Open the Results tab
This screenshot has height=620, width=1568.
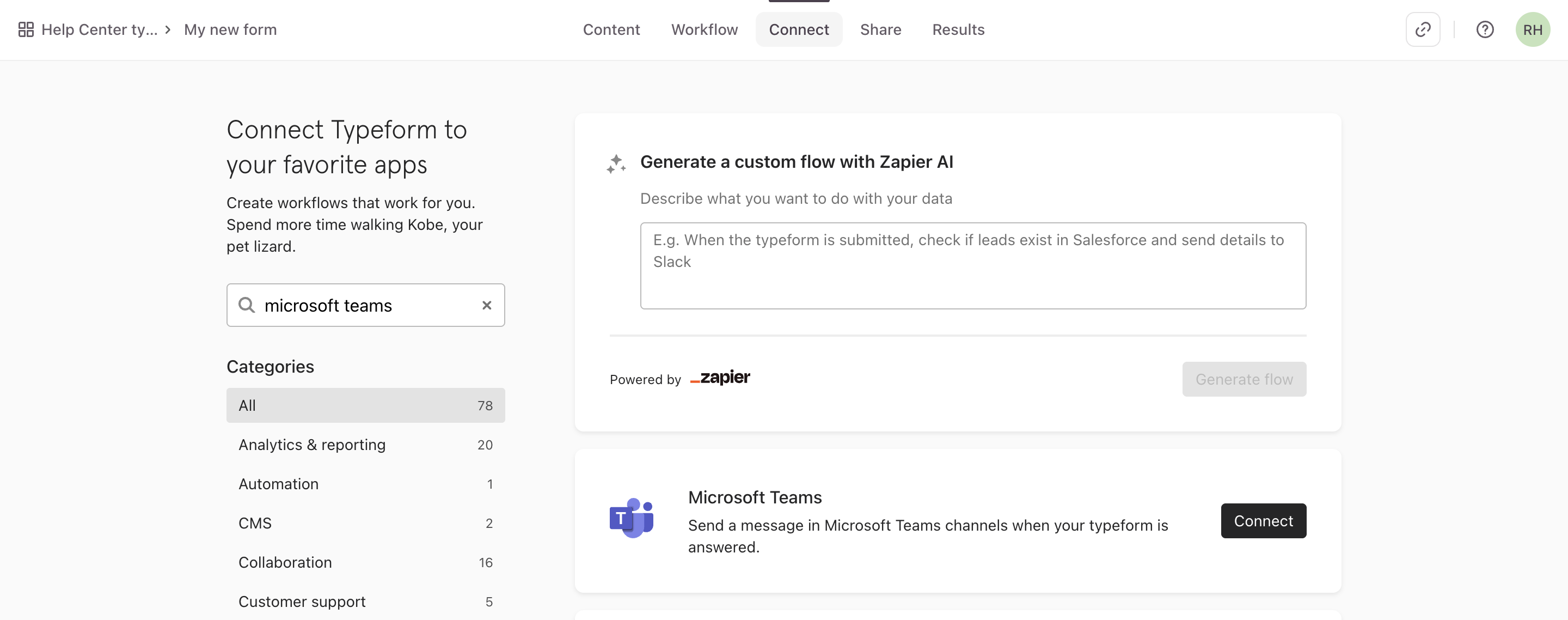pyautogui.click(x=958, y=29)
